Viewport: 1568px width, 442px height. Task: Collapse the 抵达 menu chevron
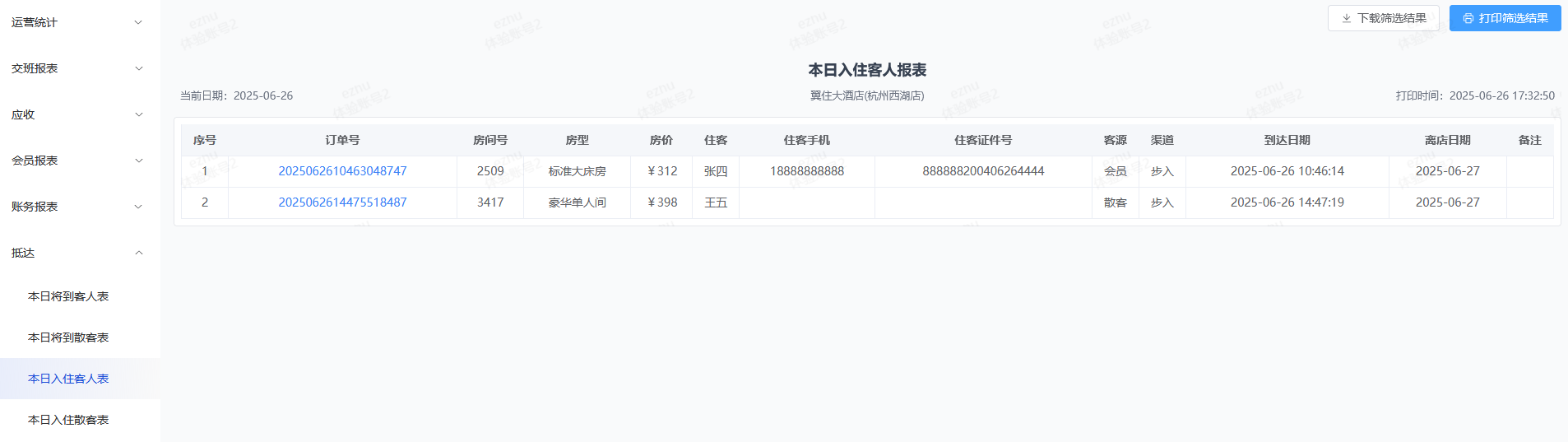(138, 253)
